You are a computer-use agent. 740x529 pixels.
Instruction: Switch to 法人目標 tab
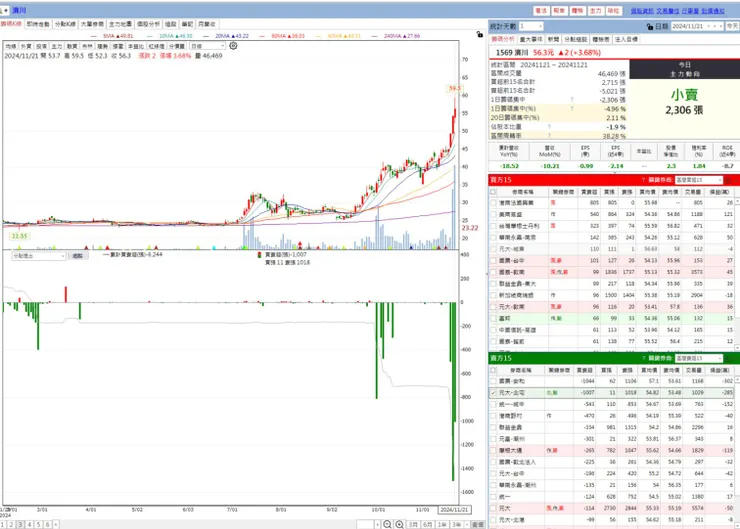(x=626, y=39)
